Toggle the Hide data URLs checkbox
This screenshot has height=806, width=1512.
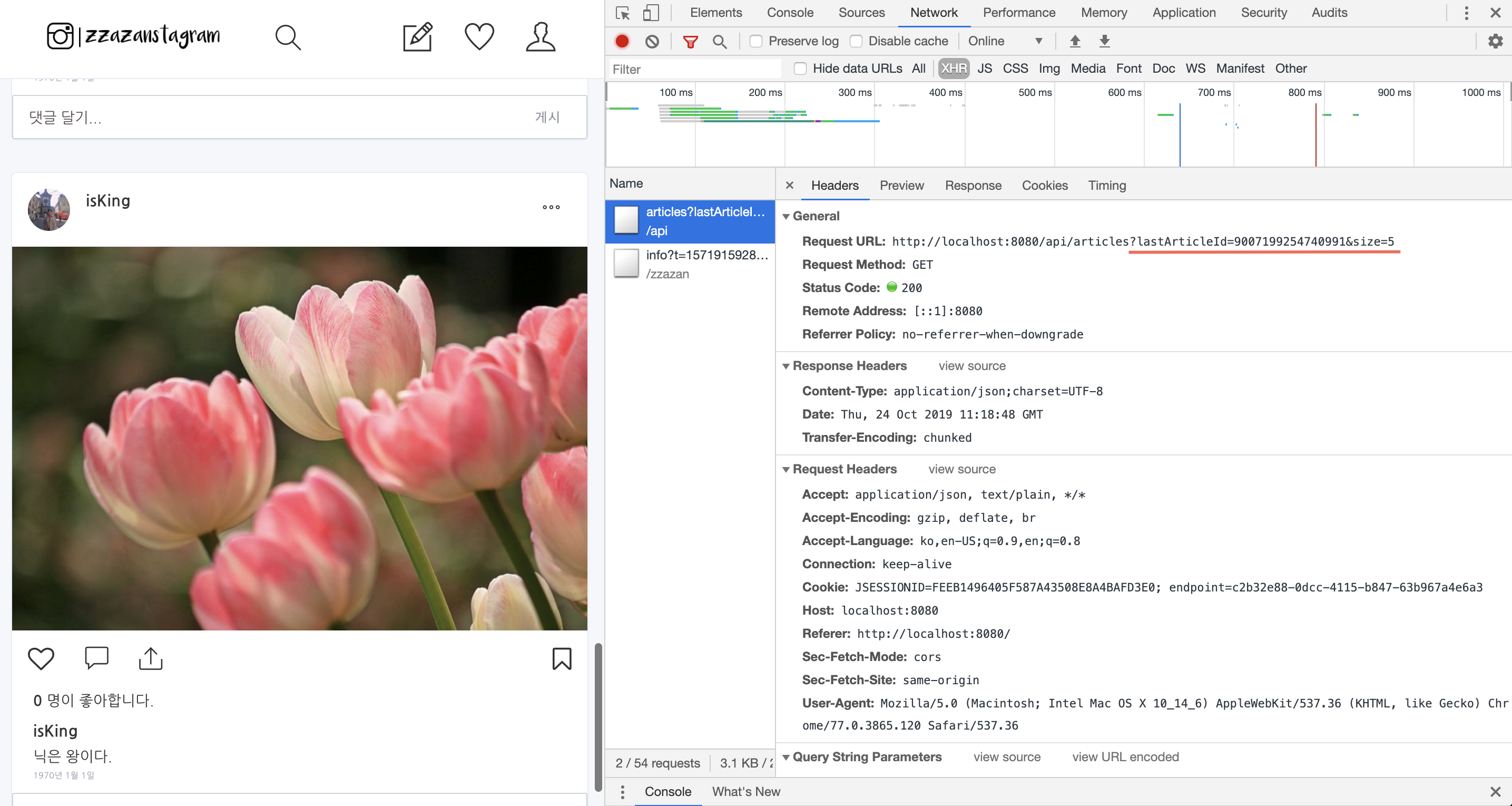pyautogui.click(x=800, y=69)
